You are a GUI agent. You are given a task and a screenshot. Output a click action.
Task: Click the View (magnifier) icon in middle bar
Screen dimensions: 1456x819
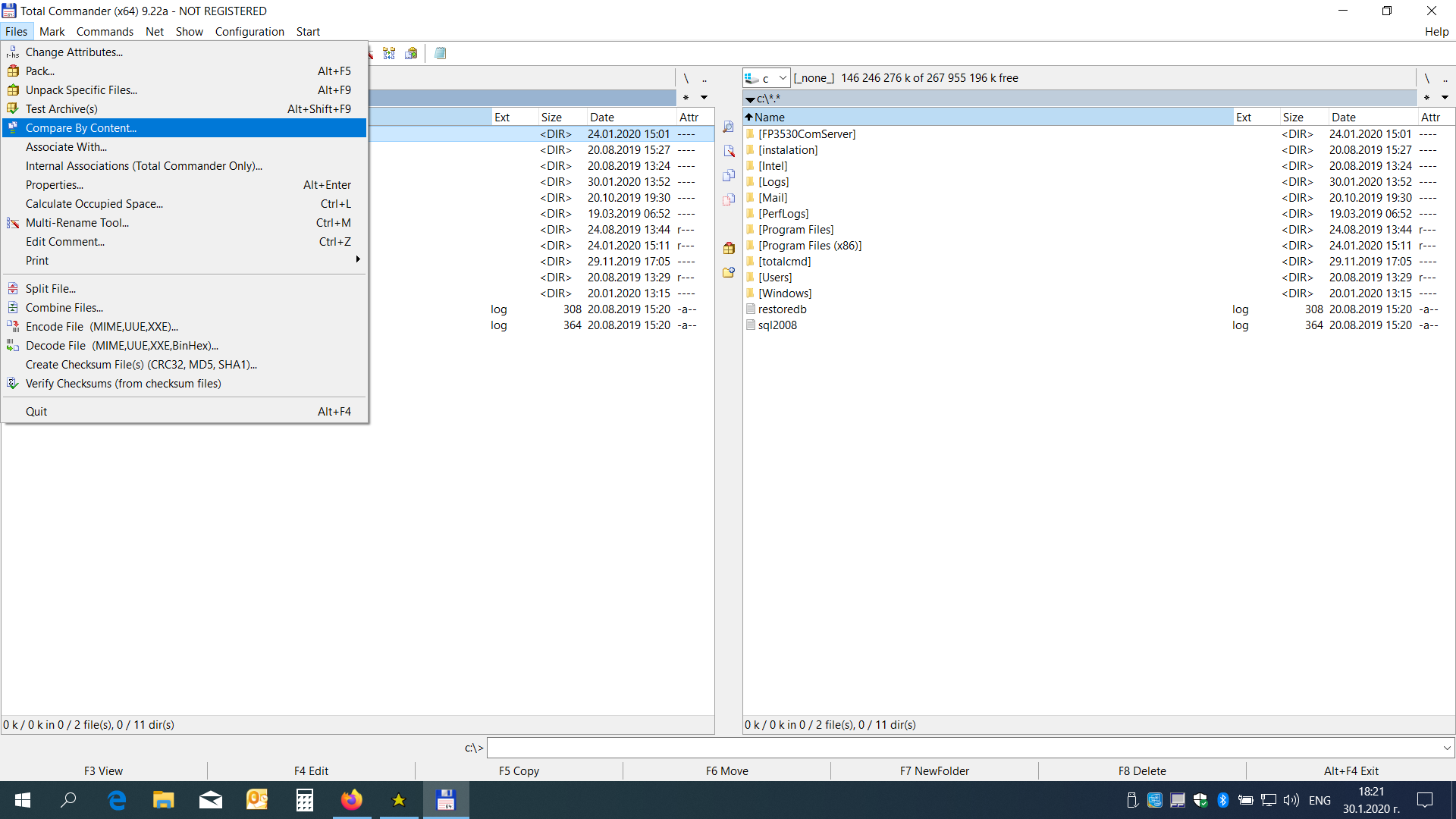coord(729,127)
